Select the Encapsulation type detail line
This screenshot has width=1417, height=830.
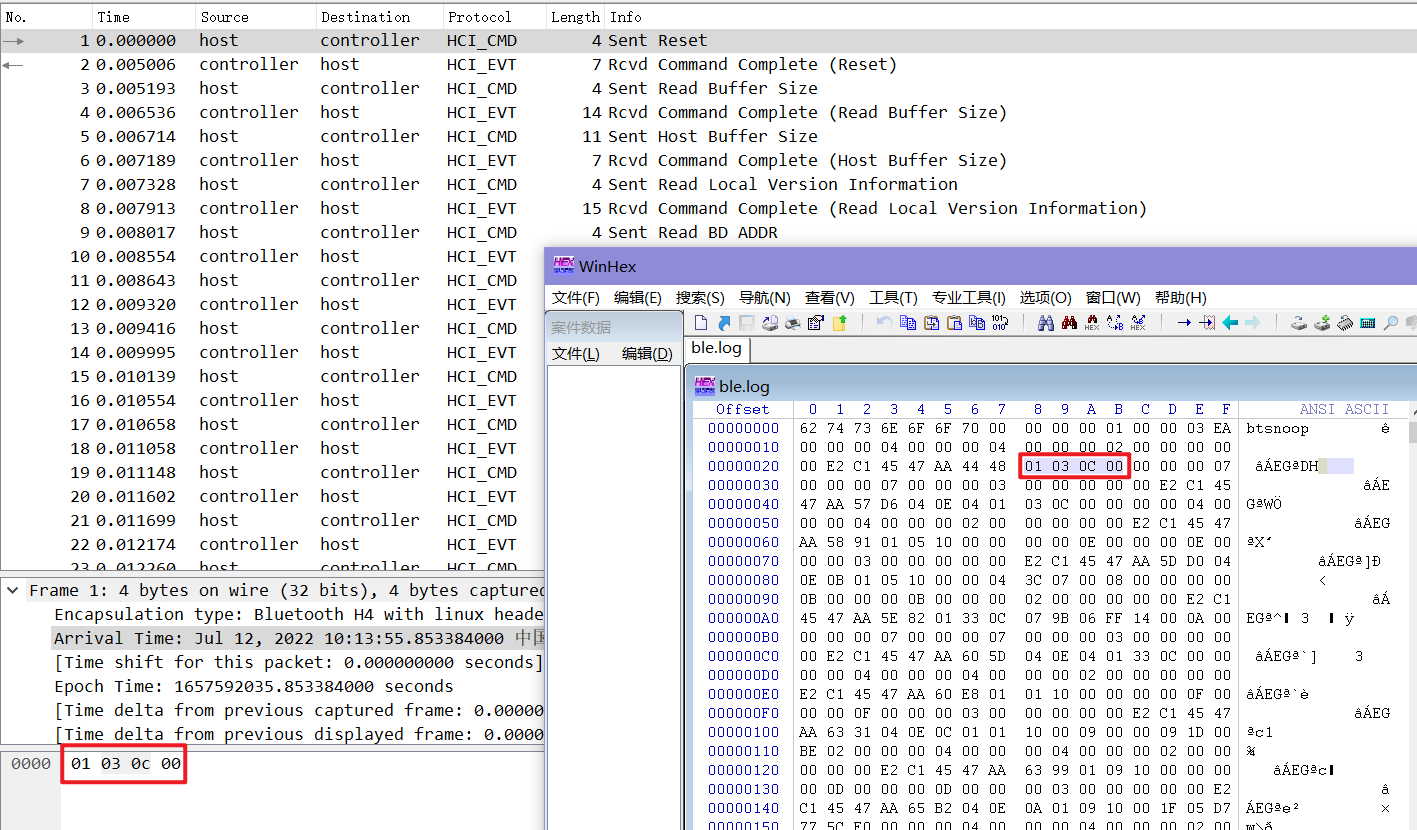click(299, 614)
